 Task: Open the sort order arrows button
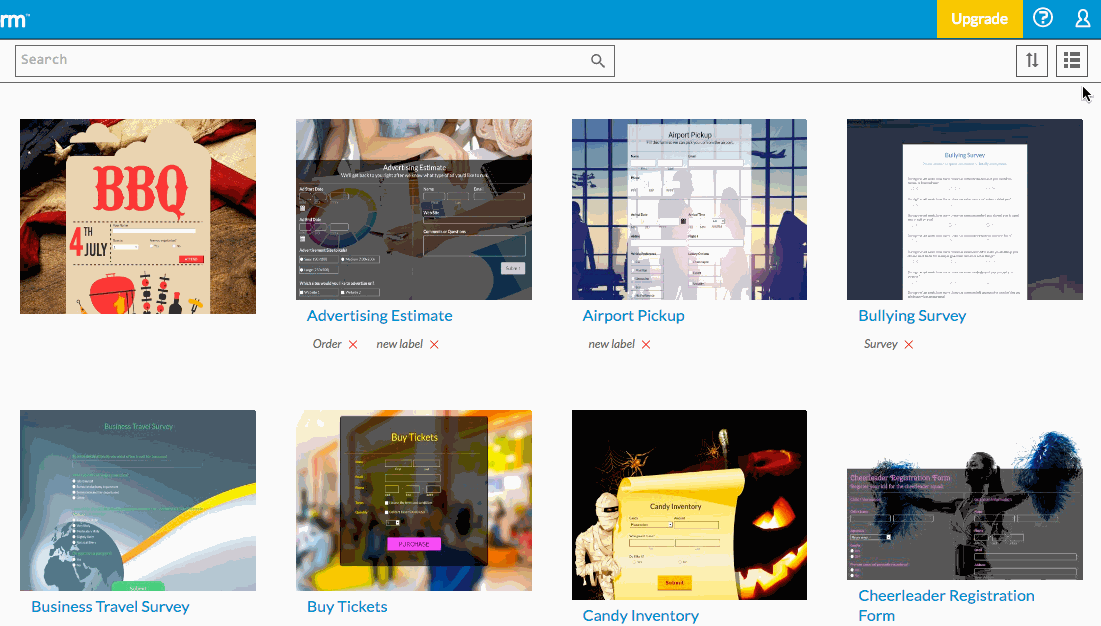(1031, 60)
